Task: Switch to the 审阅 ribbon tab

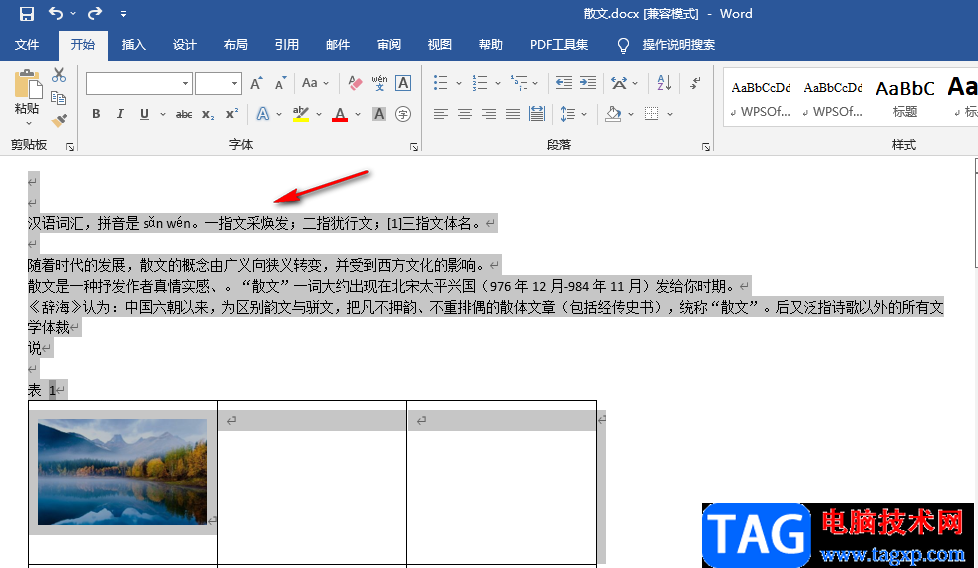Action: pos(389,45)
